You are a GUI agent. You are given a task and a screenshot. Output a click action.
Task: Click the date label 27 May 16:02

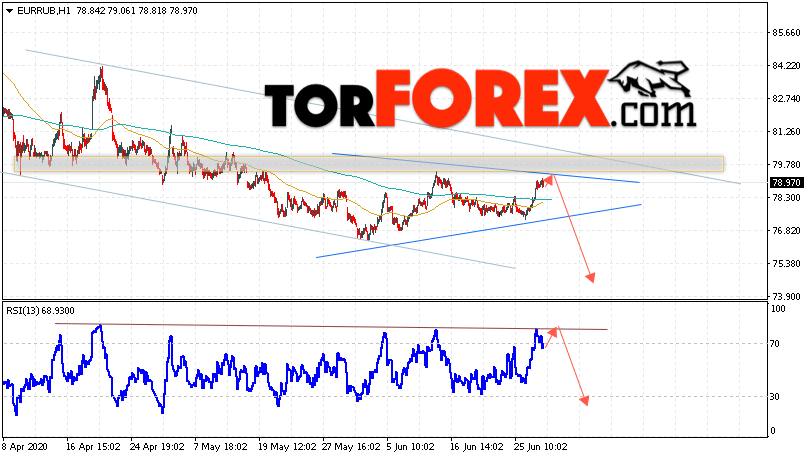coord(351,447)
